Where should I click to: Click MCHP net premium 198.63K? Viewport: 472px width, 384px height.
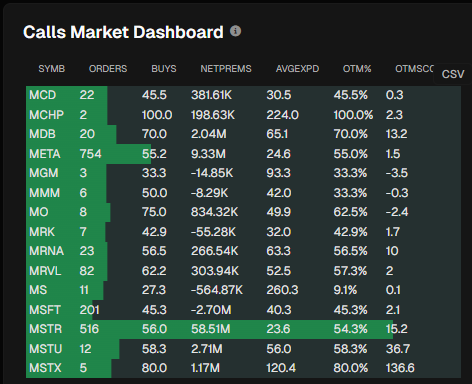[x=213, y=115]
